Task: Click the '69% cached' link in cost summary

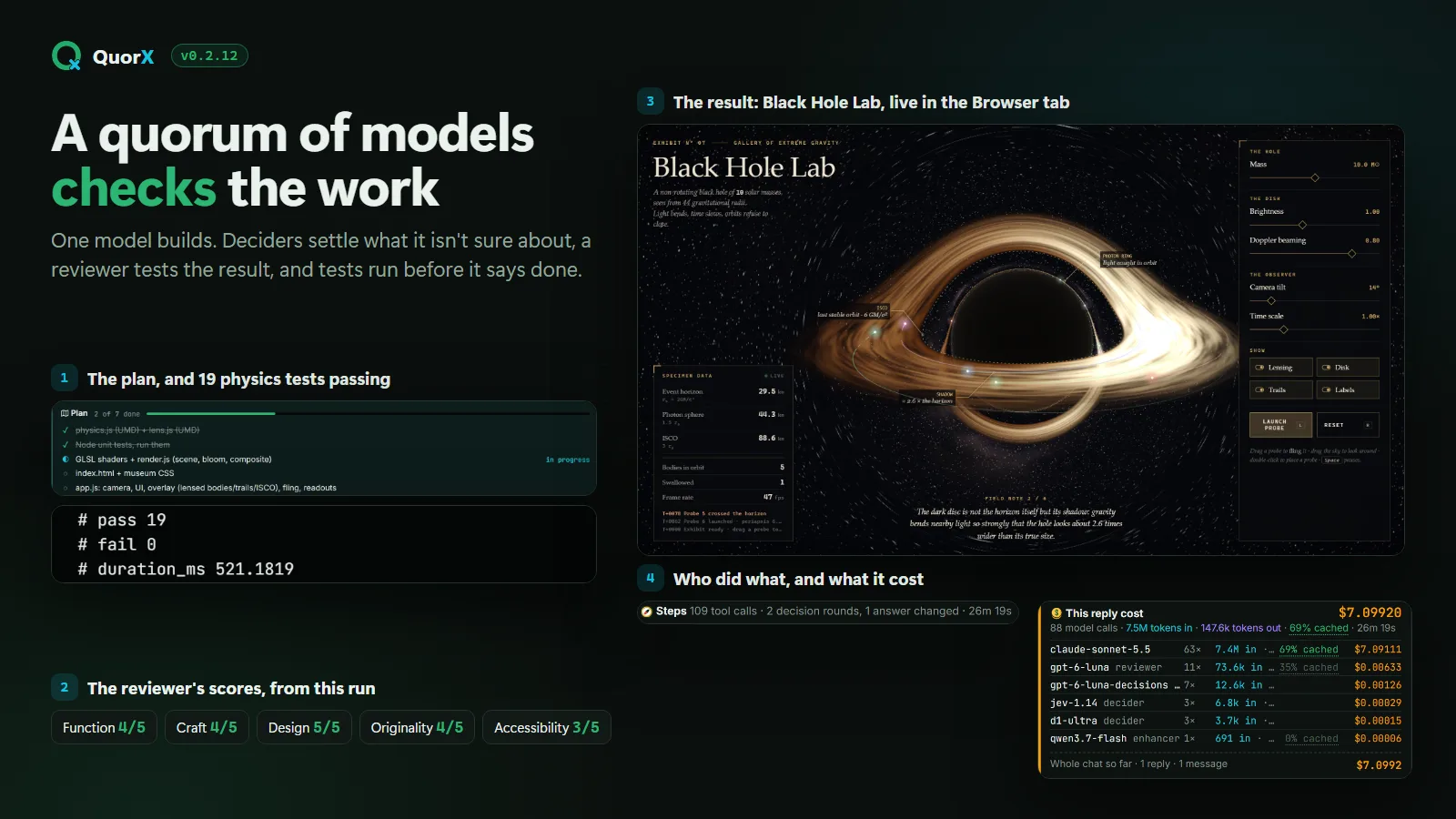Action: click(1319, 628)
